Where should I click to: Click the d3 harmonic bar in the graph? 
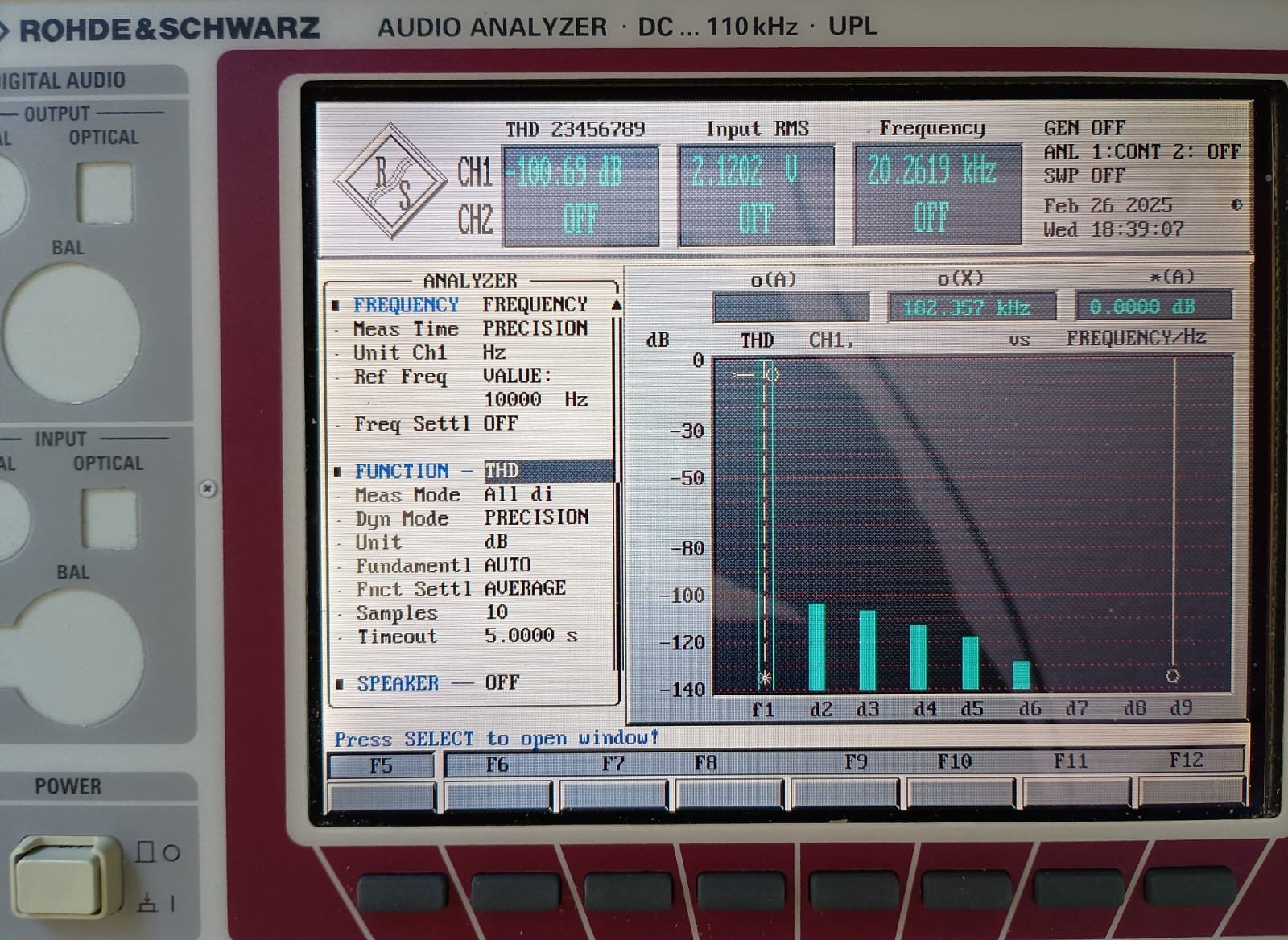[x=868, y=650]
